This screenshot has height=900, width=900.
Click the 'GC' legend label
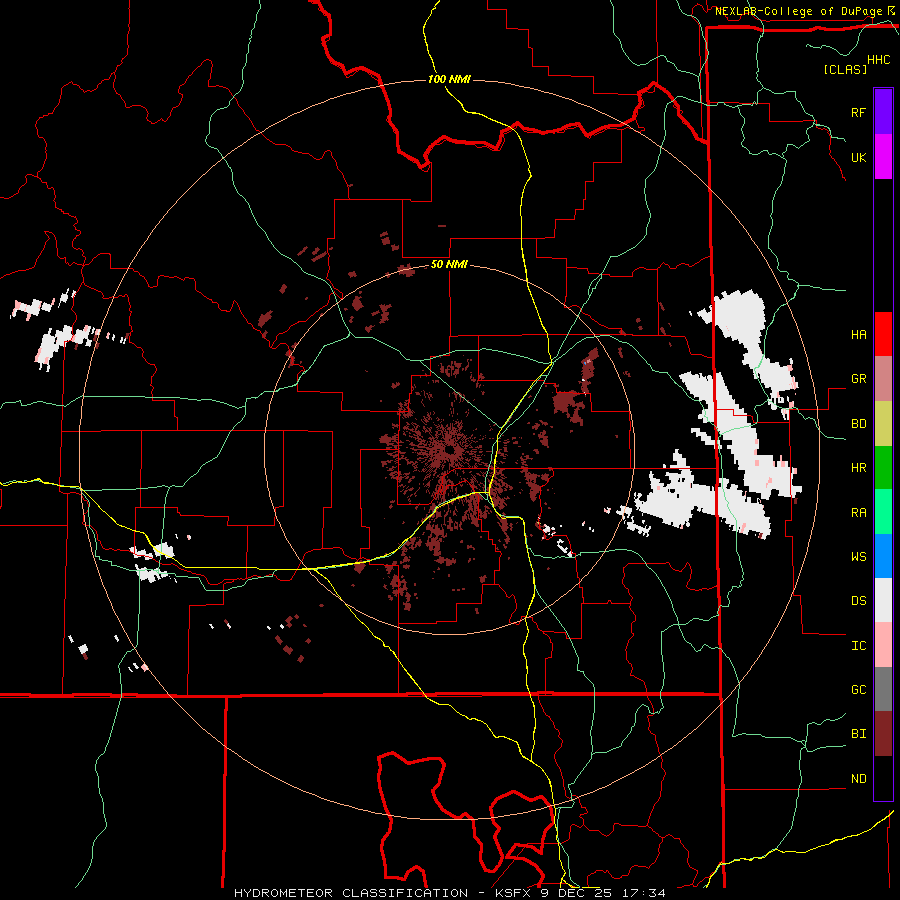[858, 690]
